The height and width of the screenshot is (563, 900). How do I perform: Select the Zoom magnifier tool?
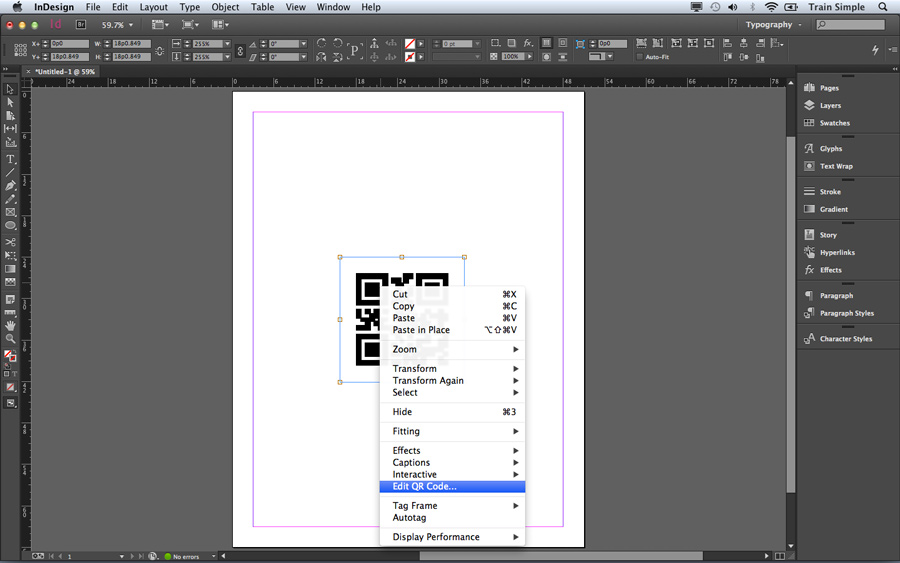tap(10, 339)
